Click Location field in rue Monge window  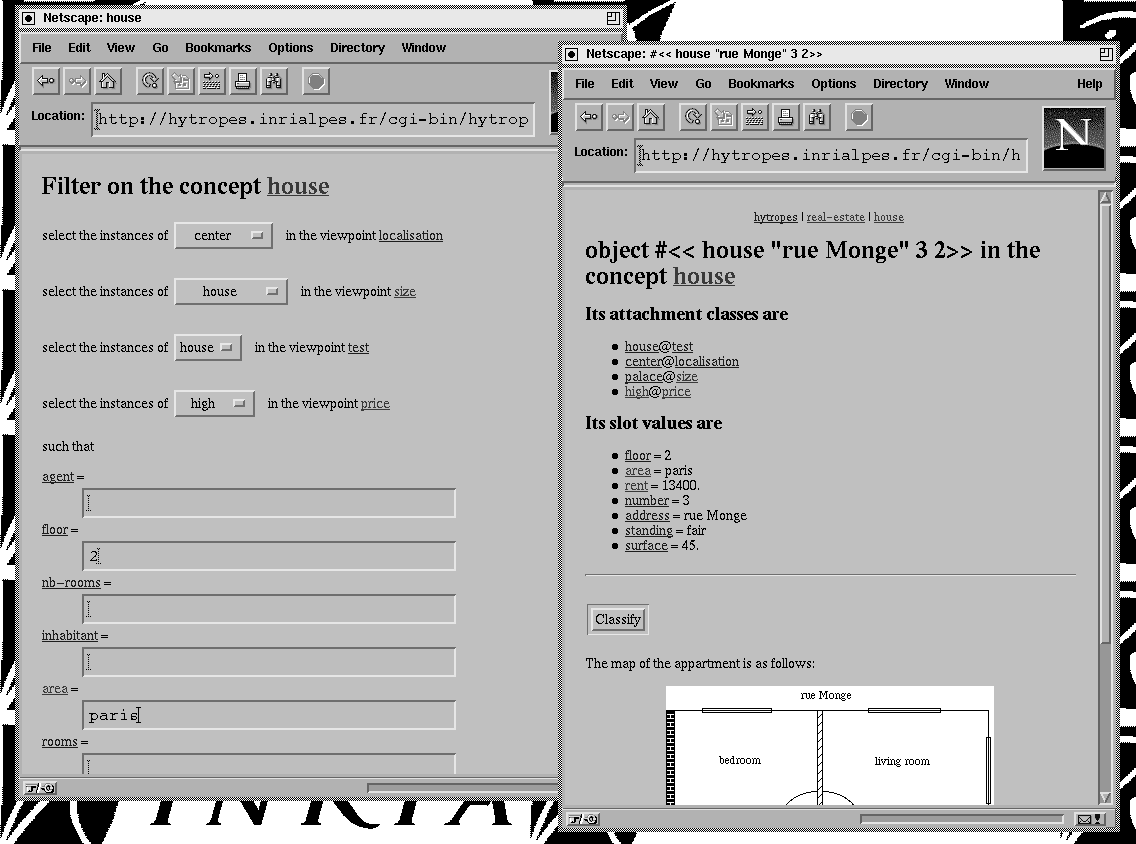[x=831, y=155]
